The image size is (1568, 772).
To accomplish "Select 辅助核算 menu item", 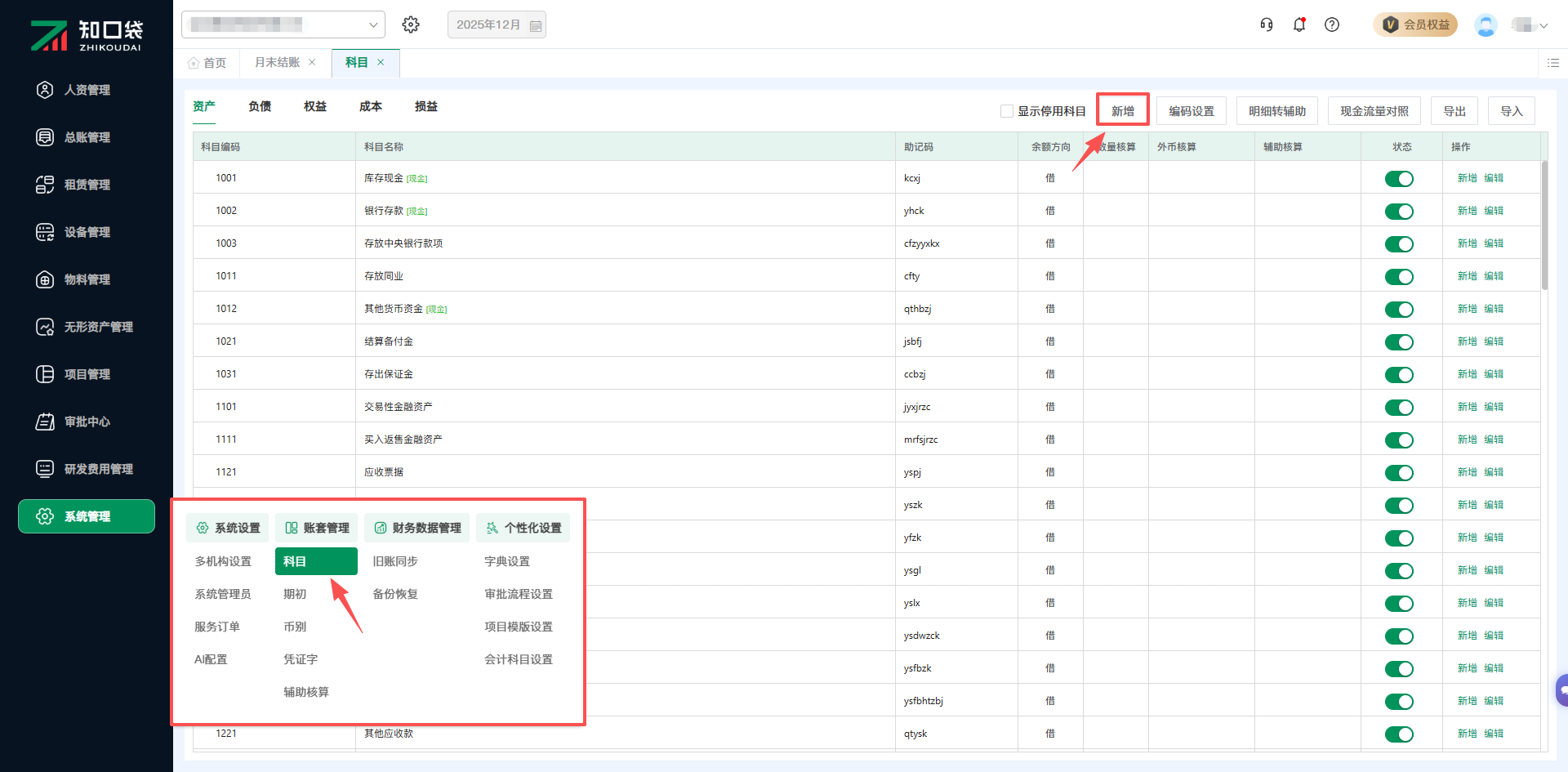I will (306, 692).
